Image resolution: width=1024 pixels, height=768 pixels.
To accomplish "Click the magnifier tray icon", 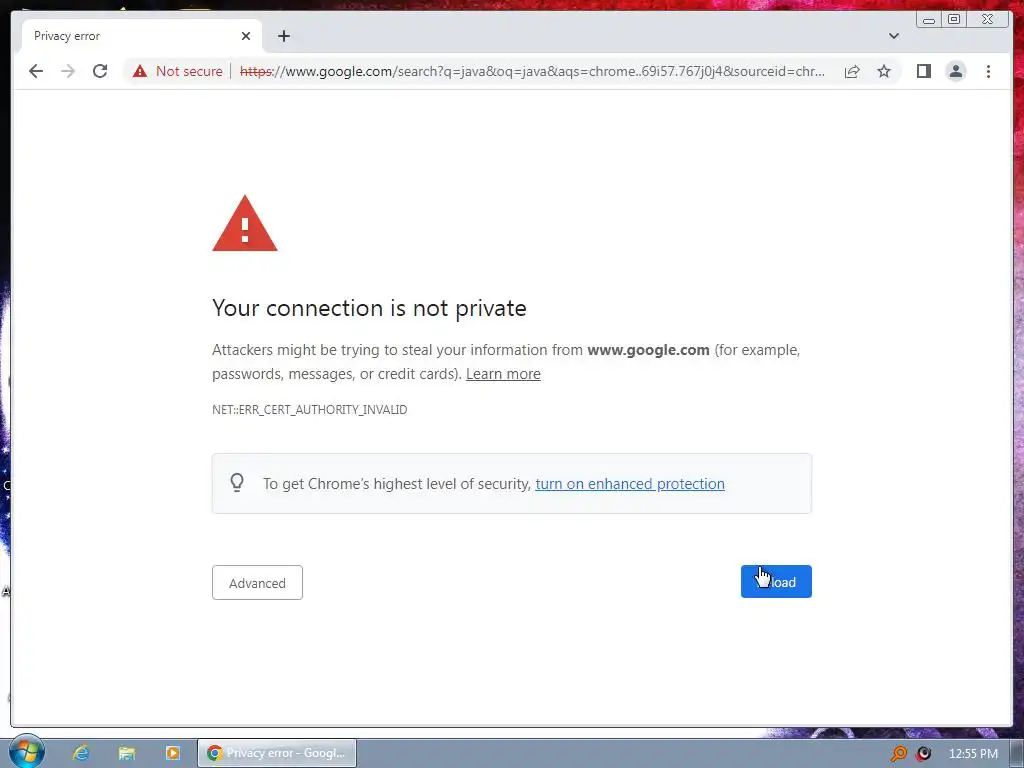I will tap(899, 754).
